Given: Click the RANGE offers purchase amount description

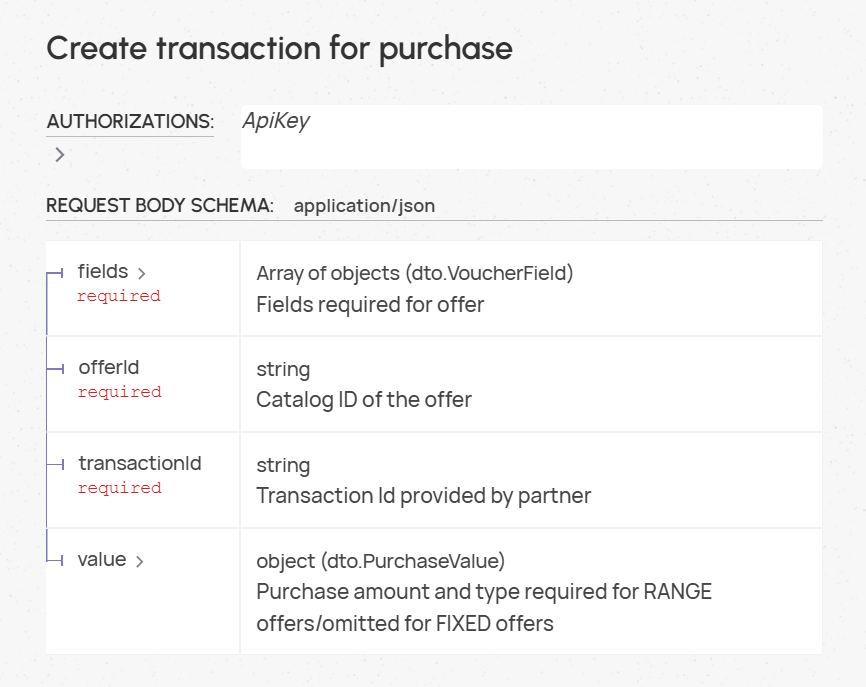Looking at the screenshot, I should click(484, 607).
